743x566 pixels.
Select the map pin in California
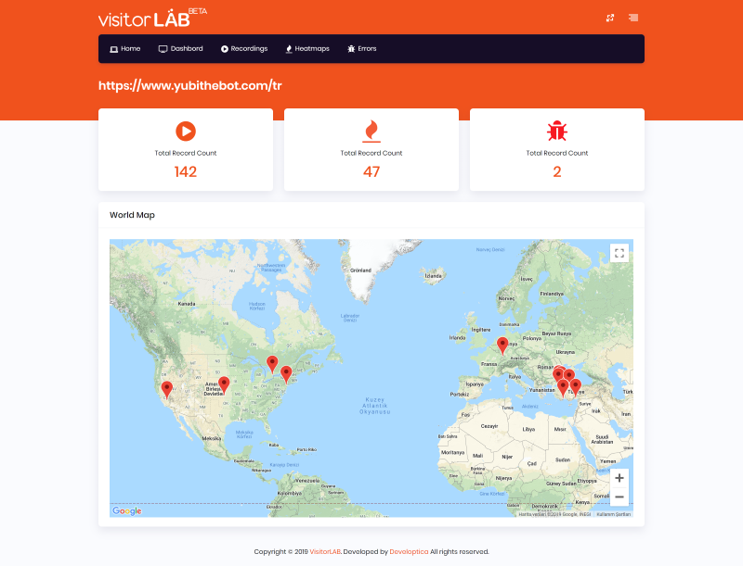167,390
